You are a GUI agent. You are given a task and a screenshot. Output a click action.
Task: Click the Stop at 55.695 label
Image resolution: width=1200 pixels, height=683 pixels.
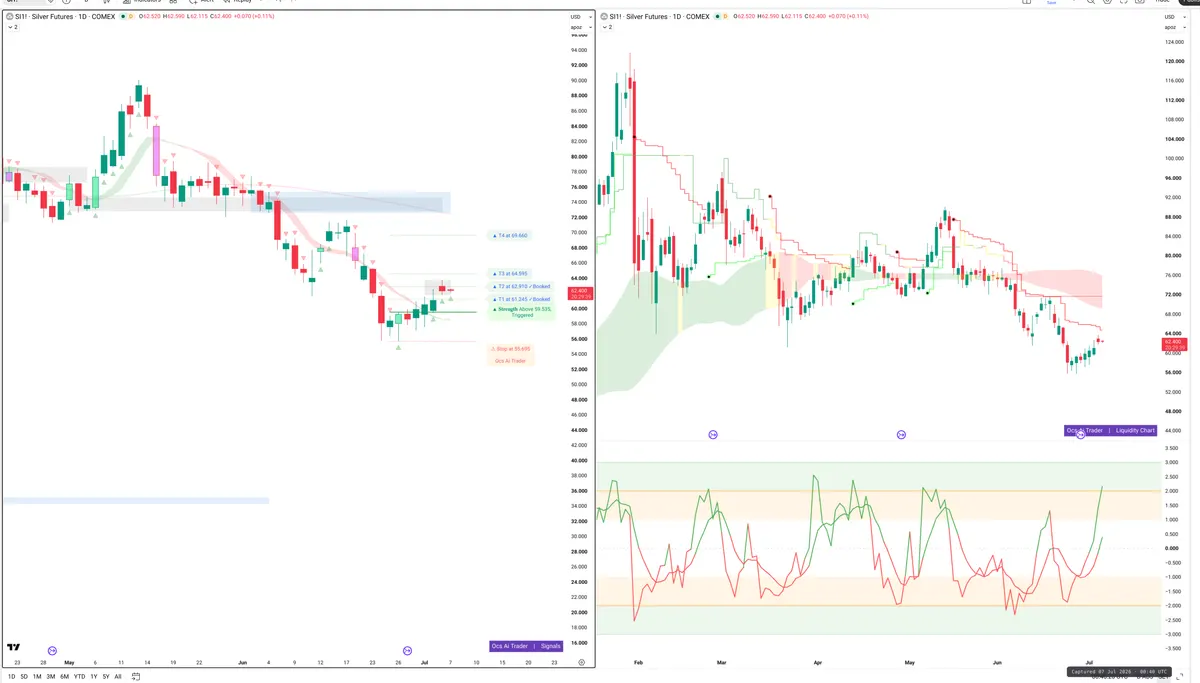[x=511, y=349]
